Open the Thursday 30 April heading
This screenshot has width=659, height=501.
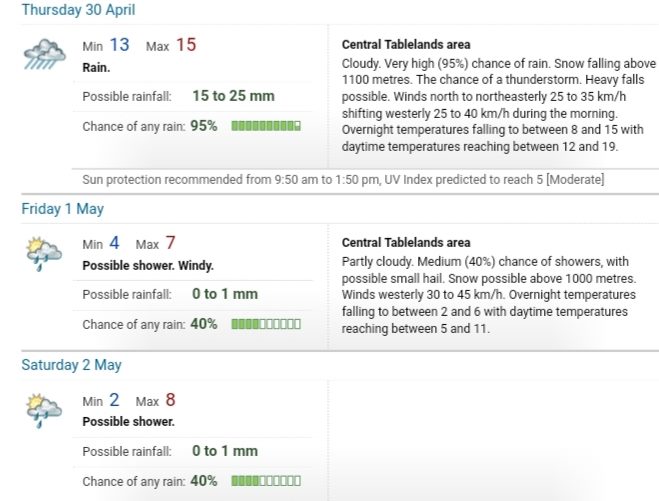coord(78,10)
